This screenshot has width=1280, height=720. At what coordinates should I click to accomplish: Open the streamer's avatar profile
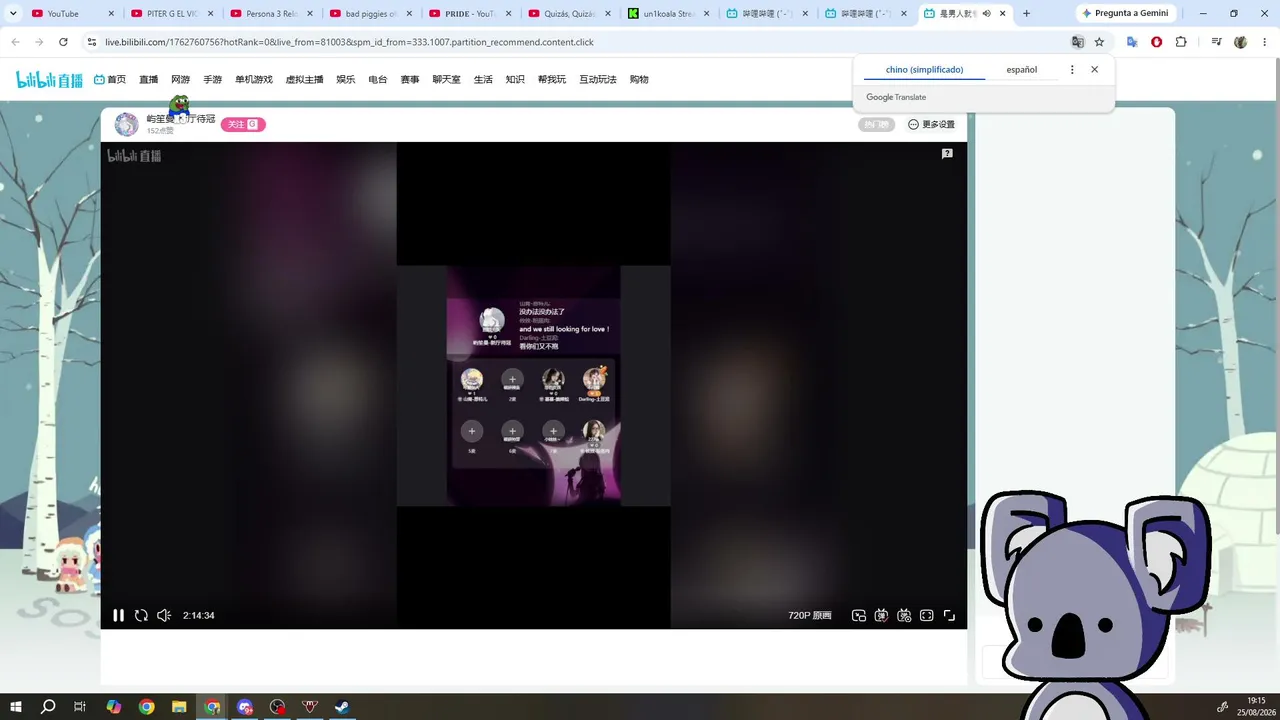127,125
